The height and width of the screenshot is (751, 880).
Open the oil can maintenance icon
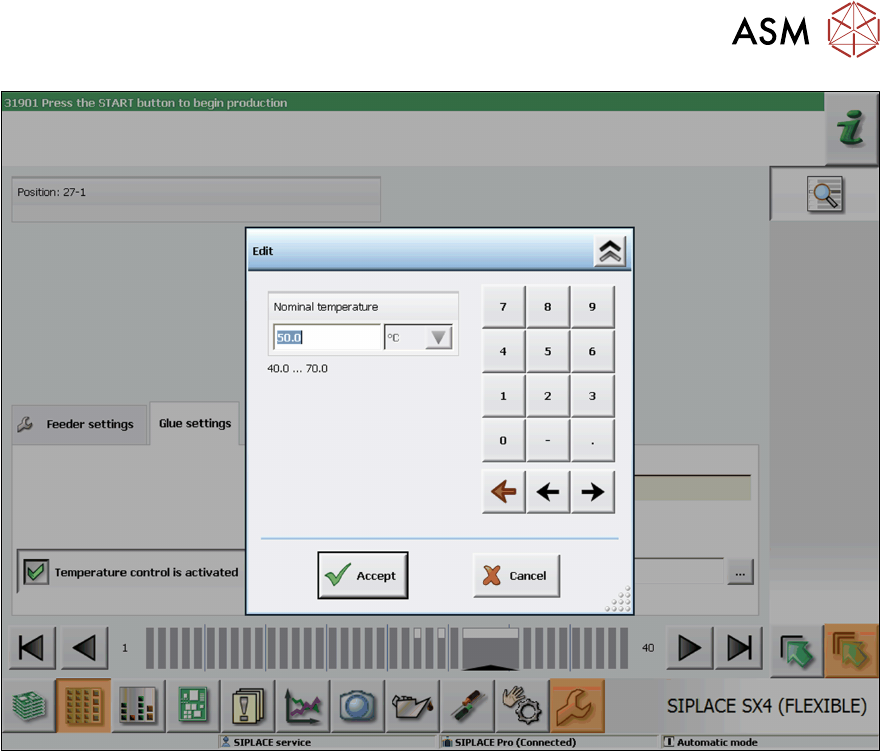(412, 706)
